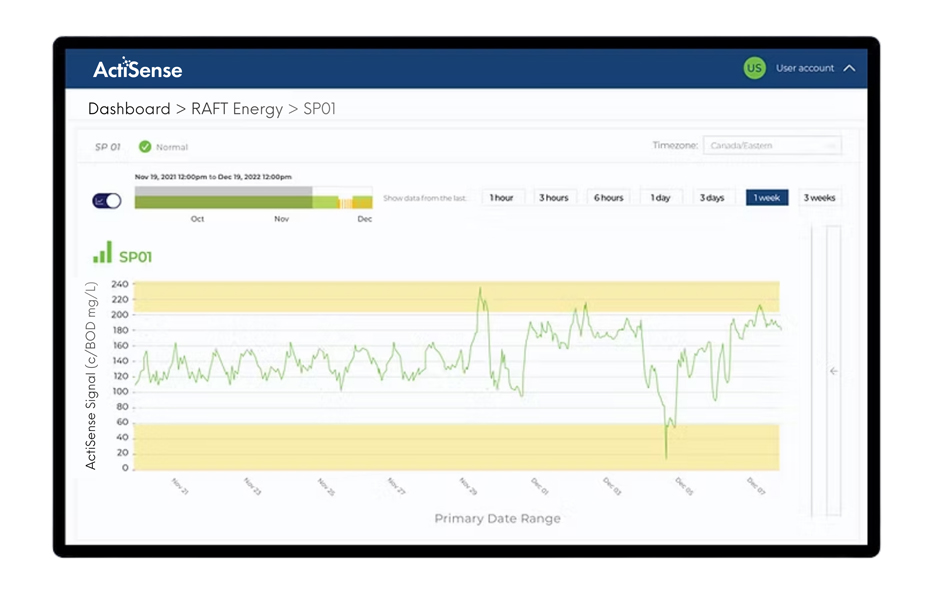Viewport: 940px width, 599px height.
Task: Go to Dashboard breadcrumb
Action: point(129,109)
